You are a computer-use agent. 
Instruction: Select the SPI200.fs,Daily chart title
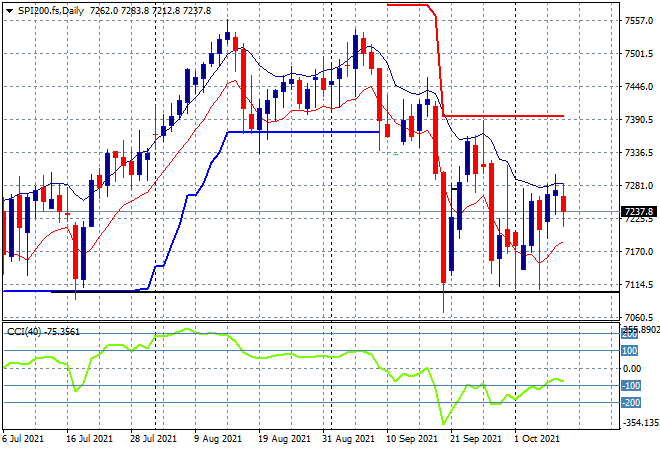click(51, 11)
